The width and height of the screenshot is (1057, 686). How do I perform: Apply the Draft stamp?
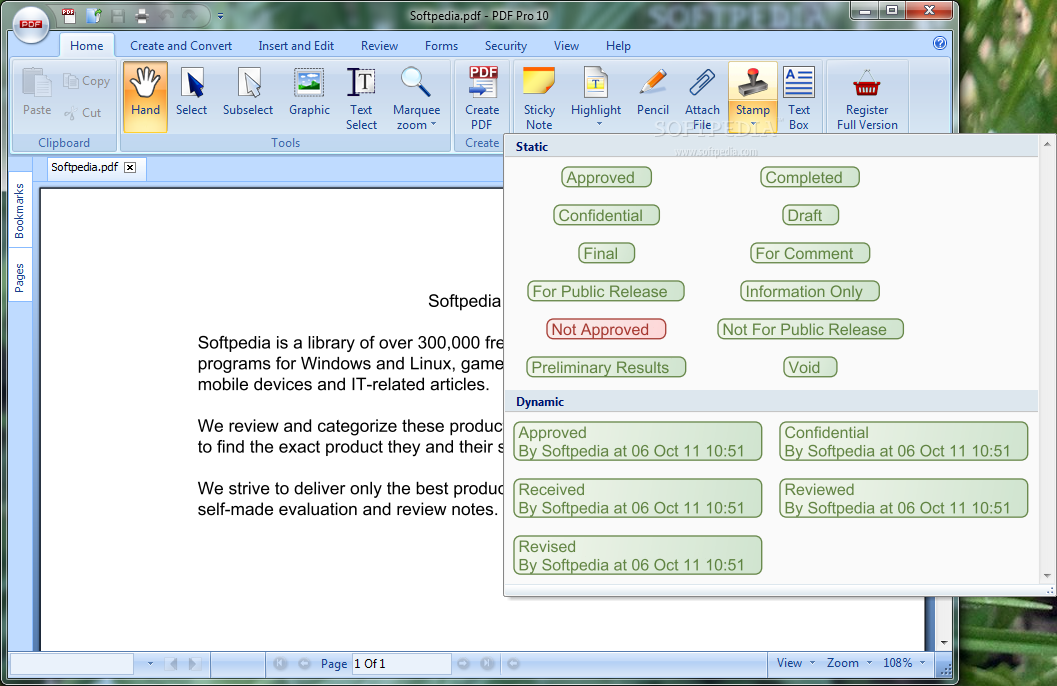pyautogui.click(x=810, y=215)
